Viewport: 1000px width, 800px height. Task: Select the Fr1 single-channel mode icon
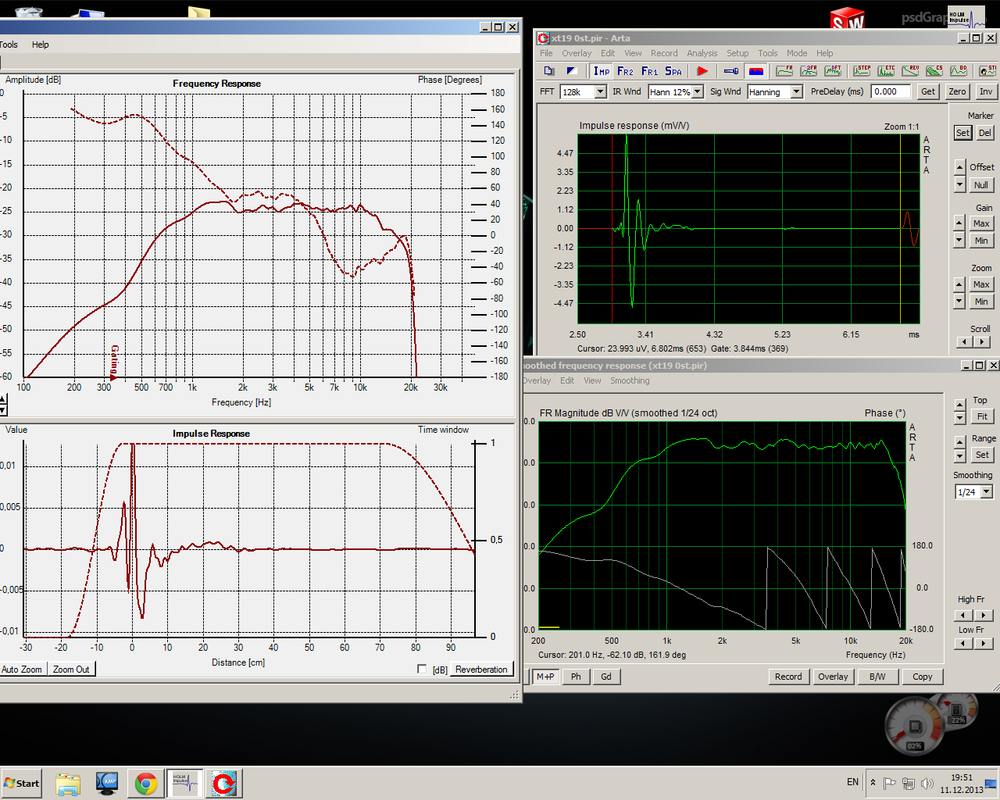(649, 71)
